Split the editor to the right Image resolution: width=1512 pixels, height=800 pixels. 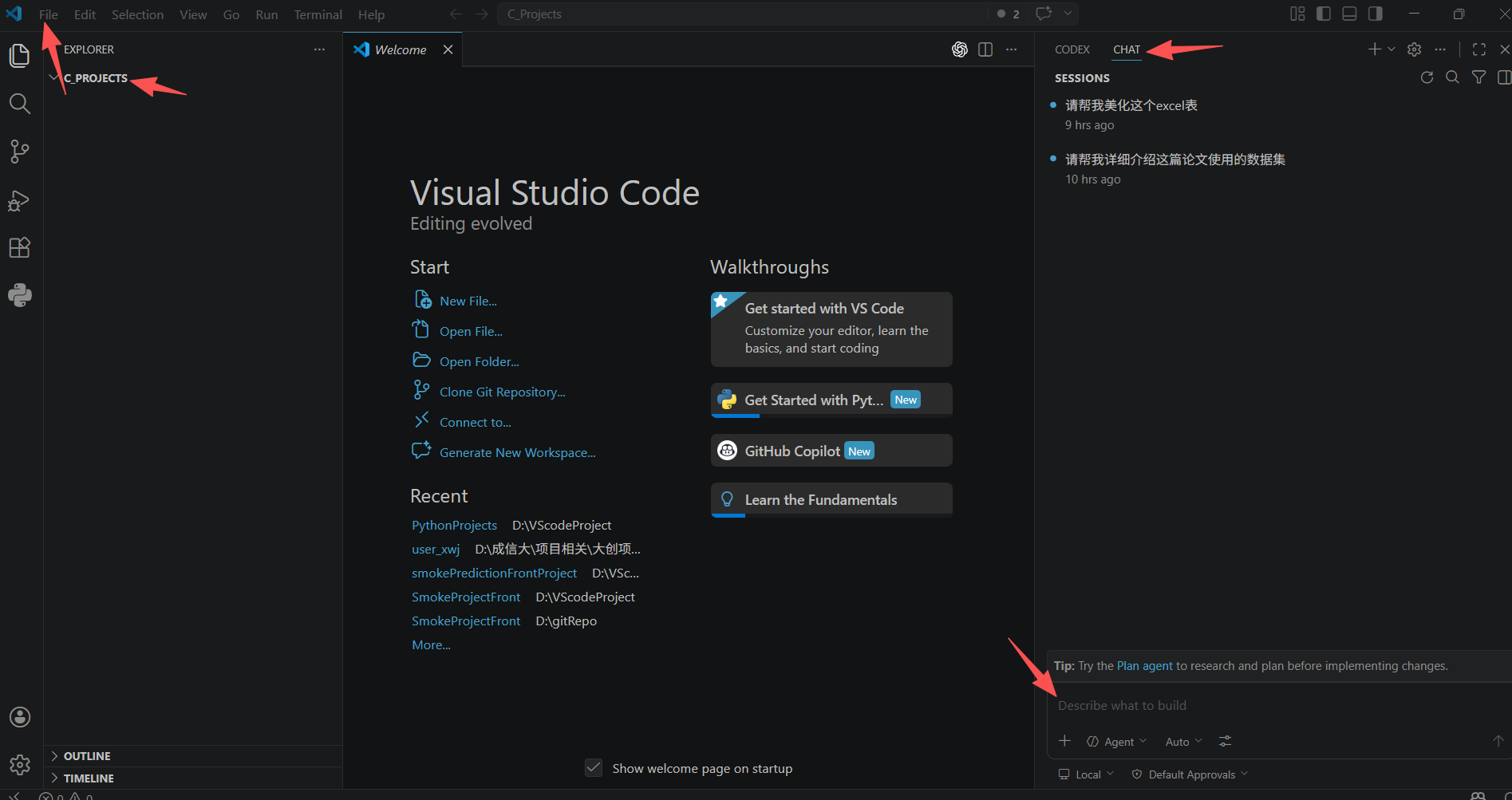click(985, 49)
